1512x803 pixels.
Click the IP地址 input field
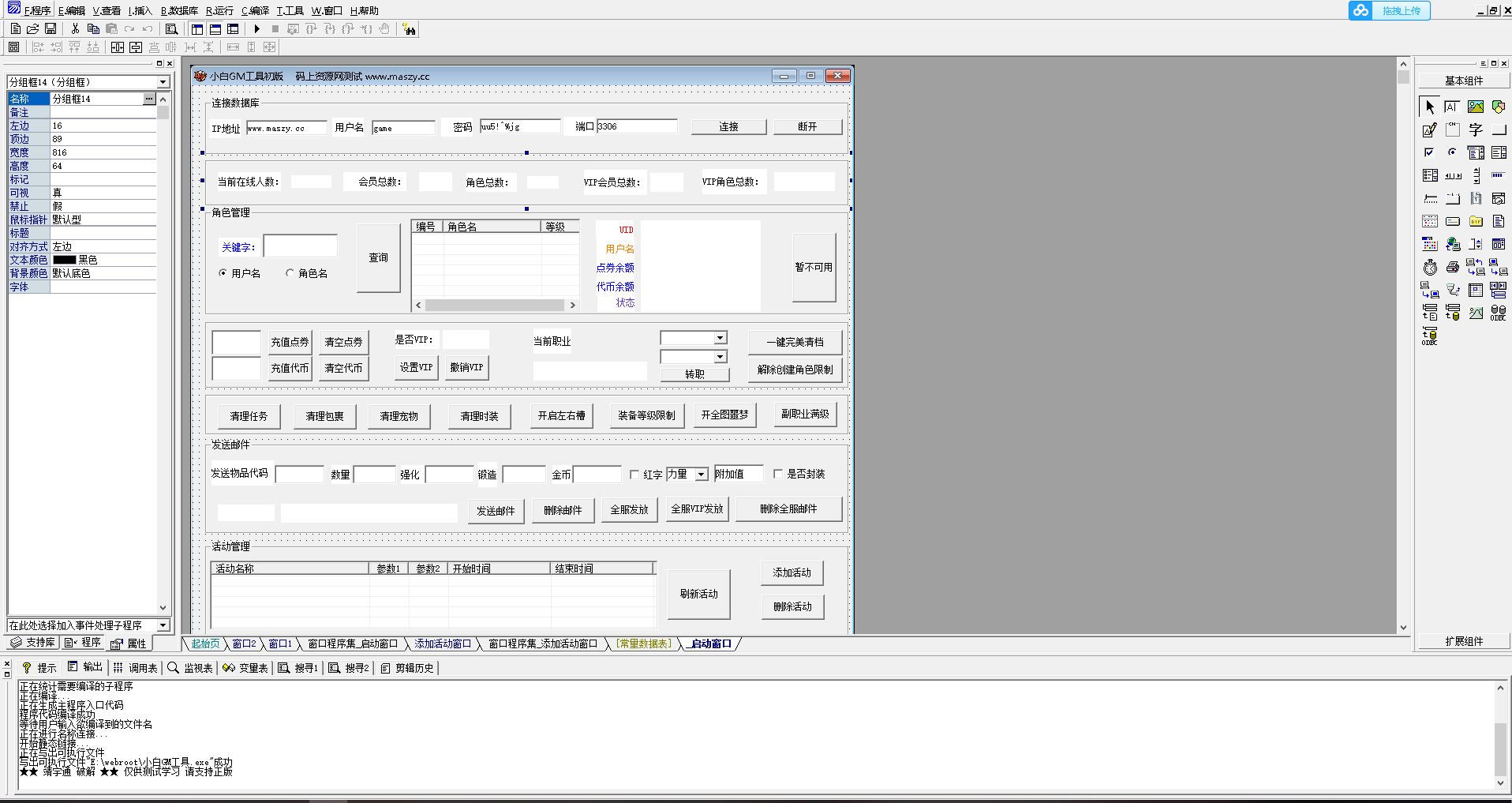pos(286,128)
